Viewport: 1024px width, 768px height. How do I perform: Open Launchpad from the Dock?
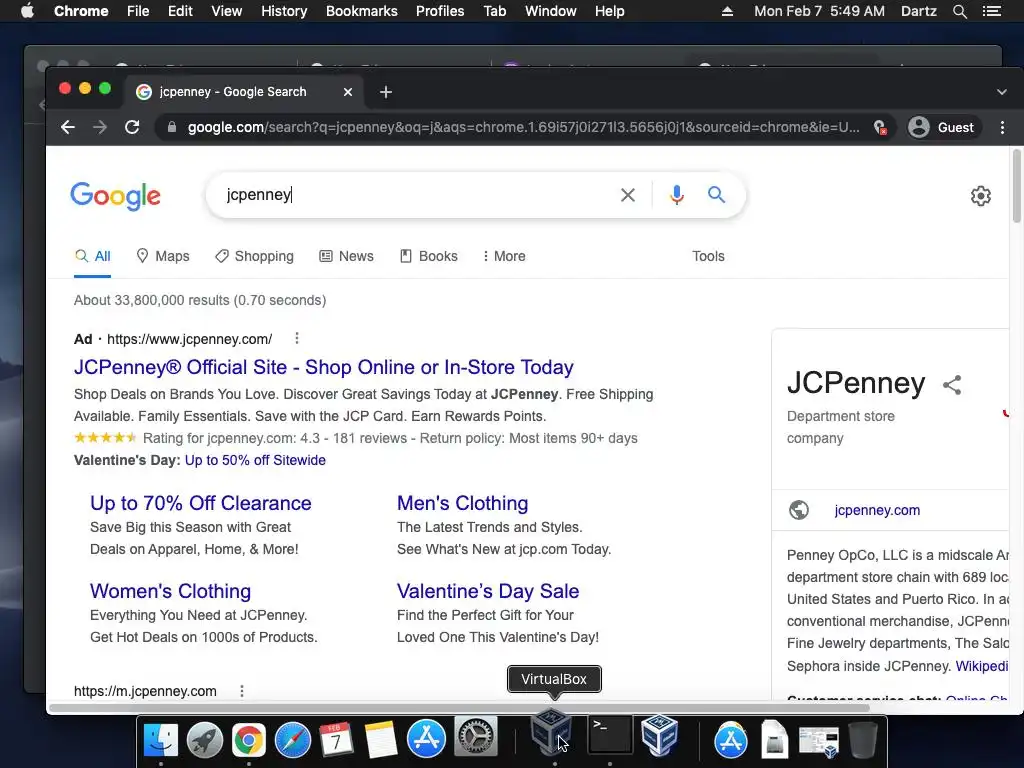(x=205, y=740)
